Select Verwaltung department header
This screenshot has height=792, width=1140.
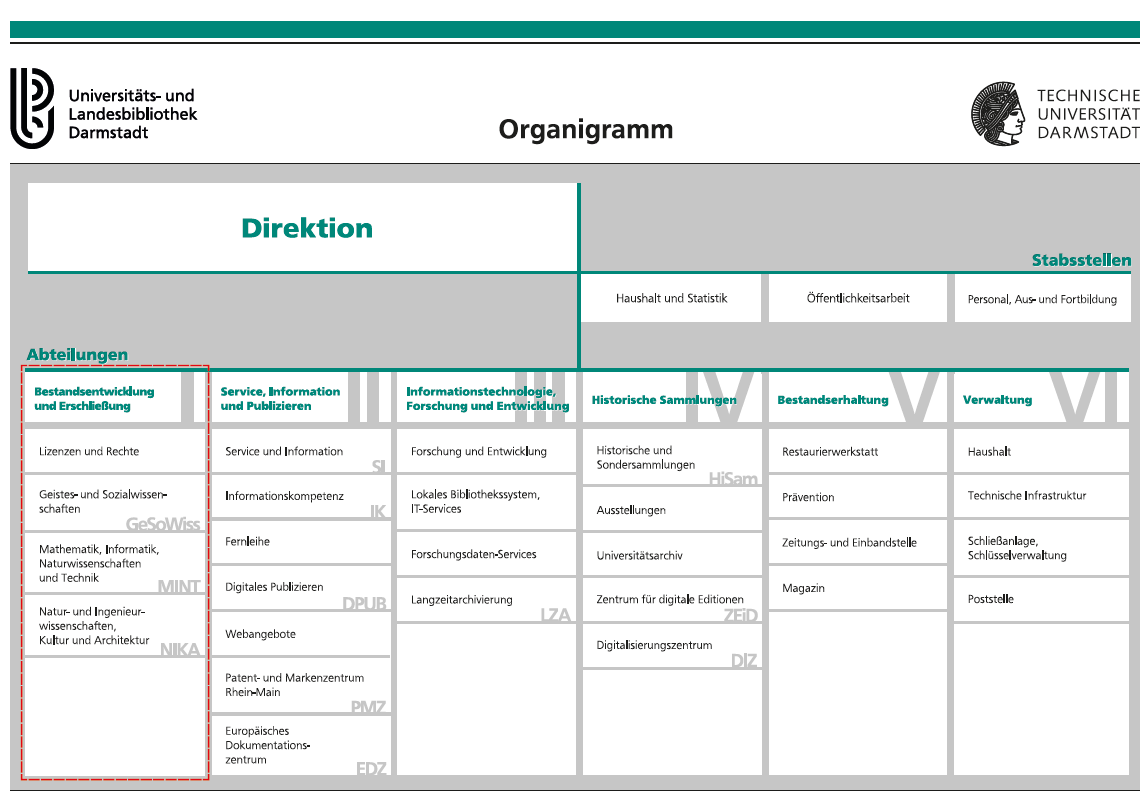1042,398
